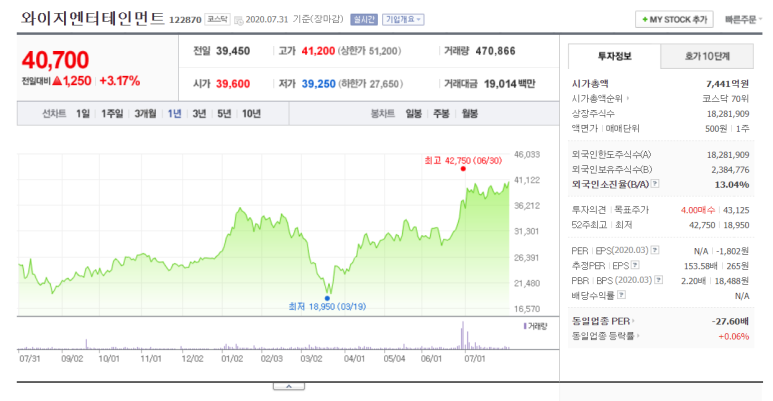
Task: Select the 1일 line chart period
Action: (x=83, y=114)
